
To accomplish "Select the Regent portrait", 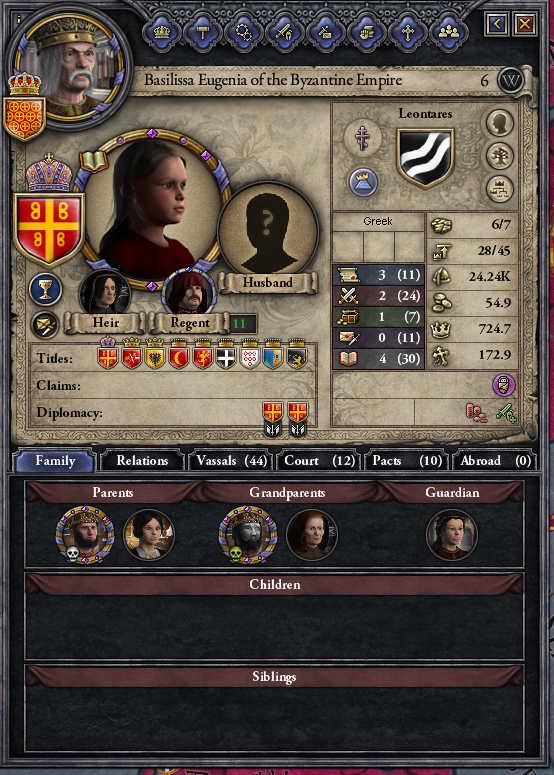I will coord(189,293).
